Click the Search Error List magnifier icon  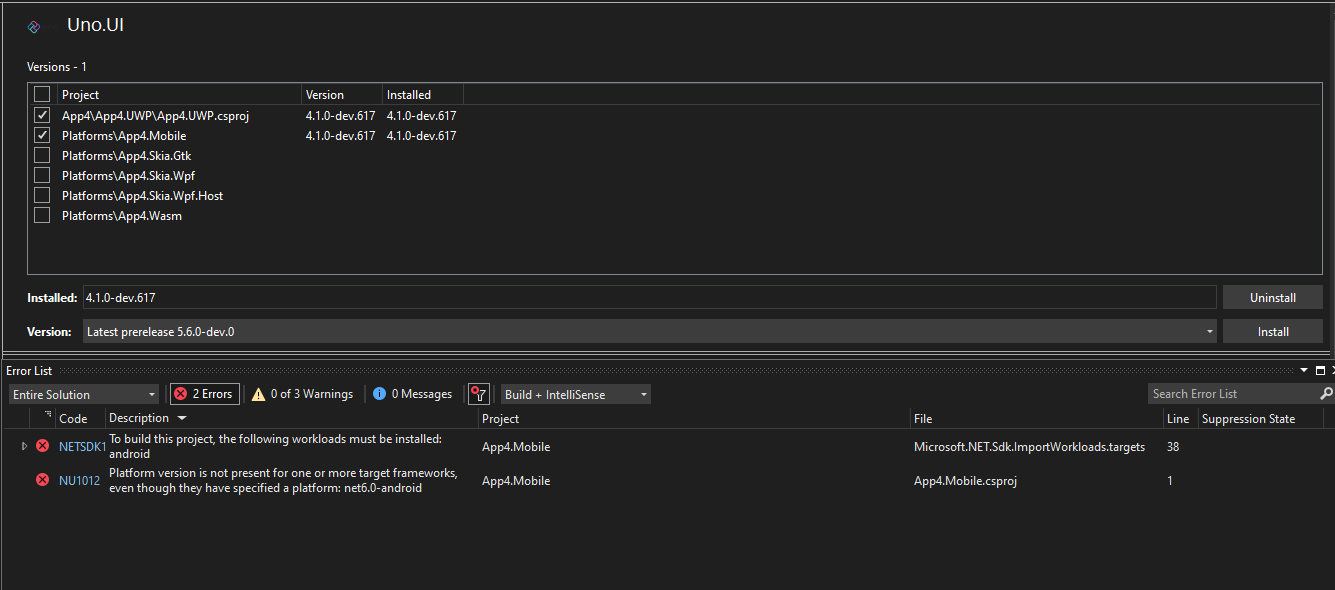click(1326, 394)
